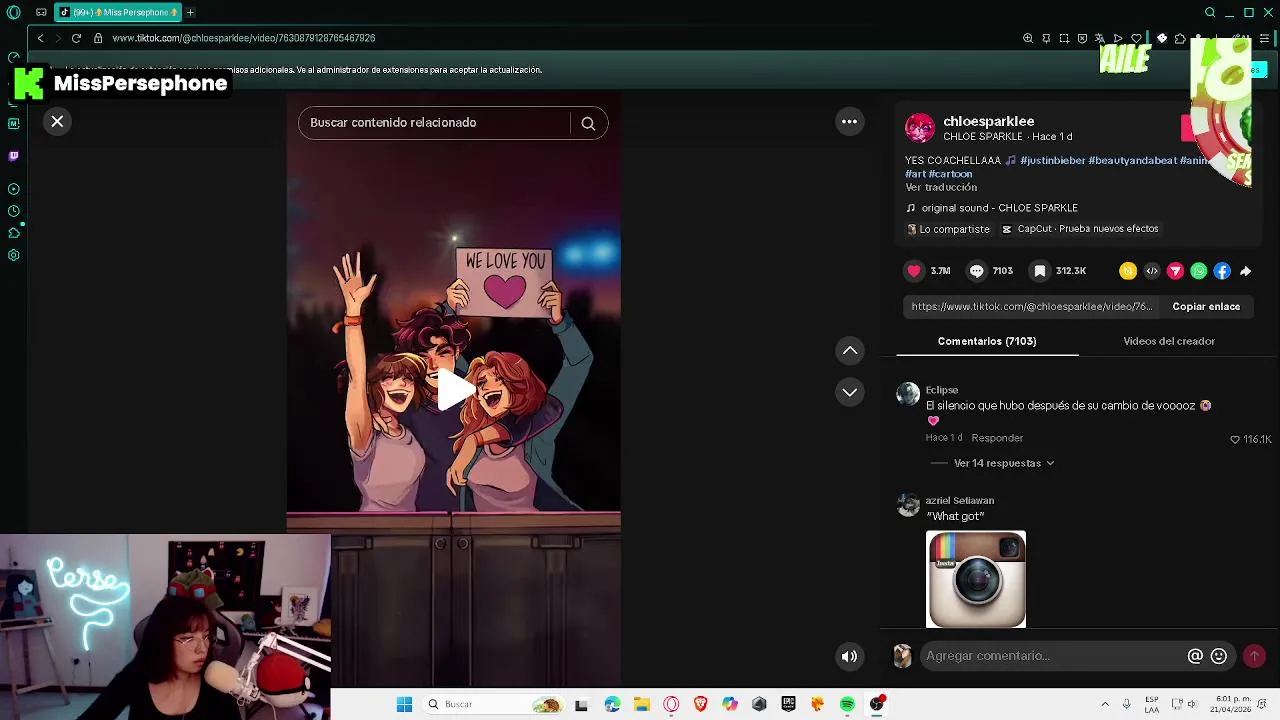
Task: Post the comment with the red send arrow
Action: point(1254,656)
